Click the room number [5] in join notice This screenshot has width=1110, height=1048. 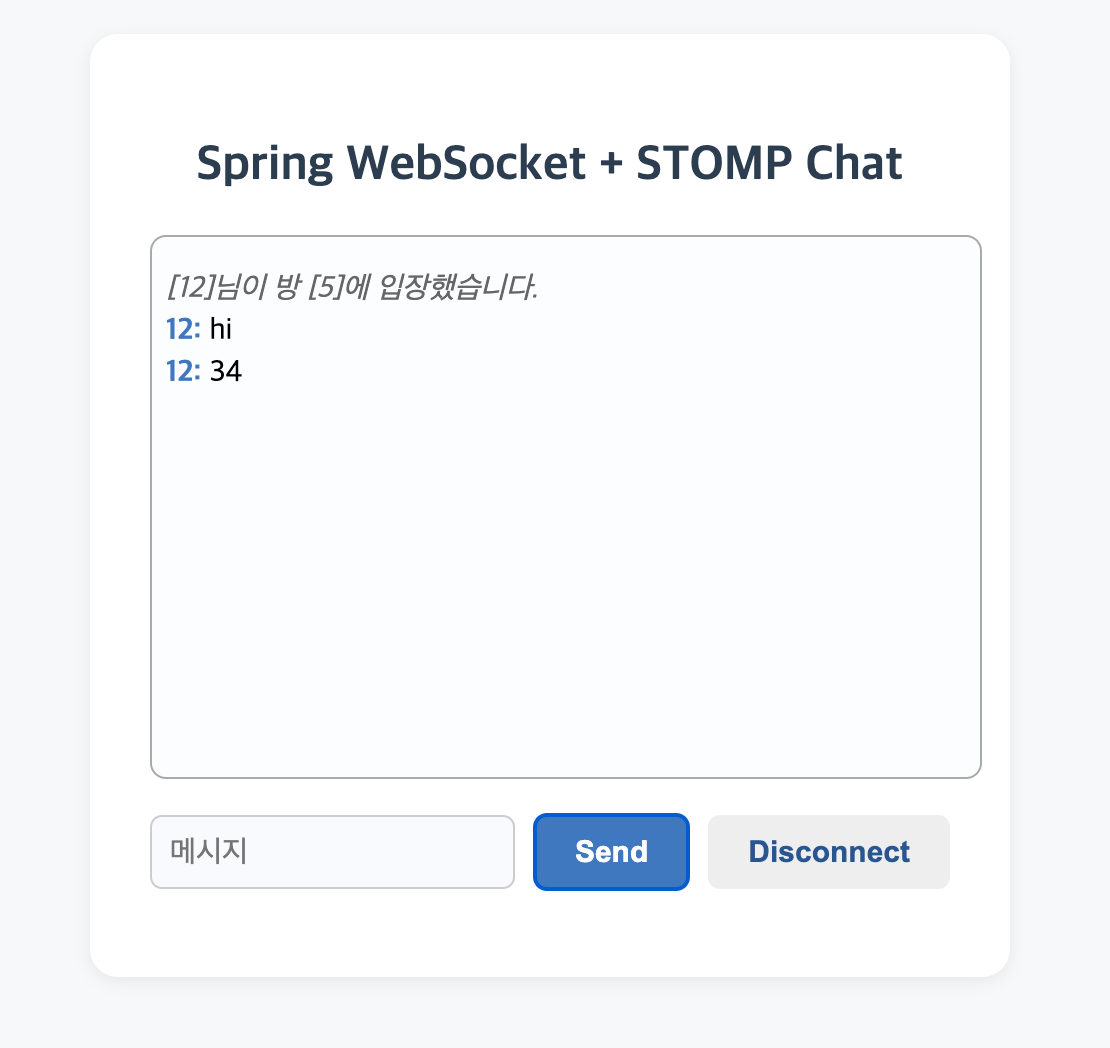[326, 287]
